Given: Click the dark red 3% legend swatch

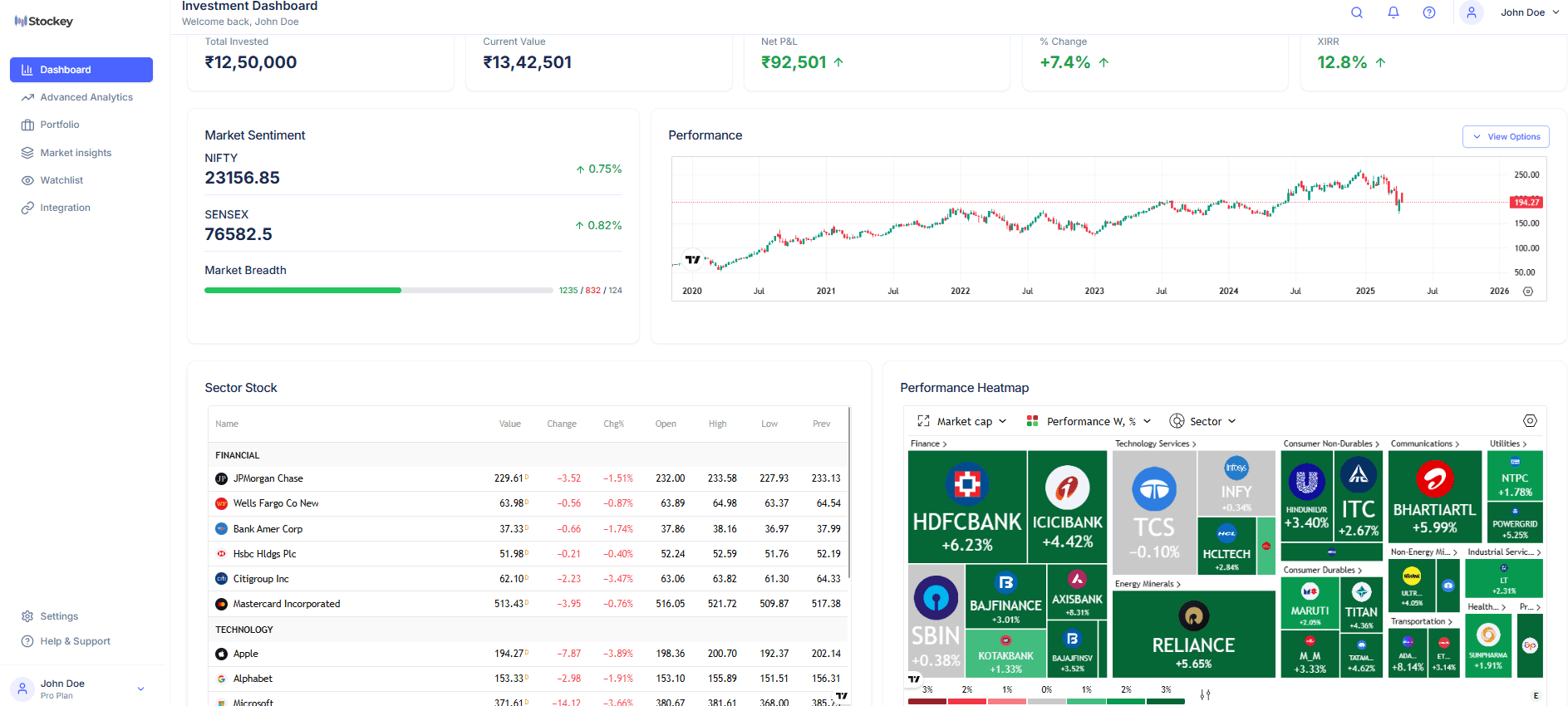Looking at the screenshot, I should coord(927,702).
